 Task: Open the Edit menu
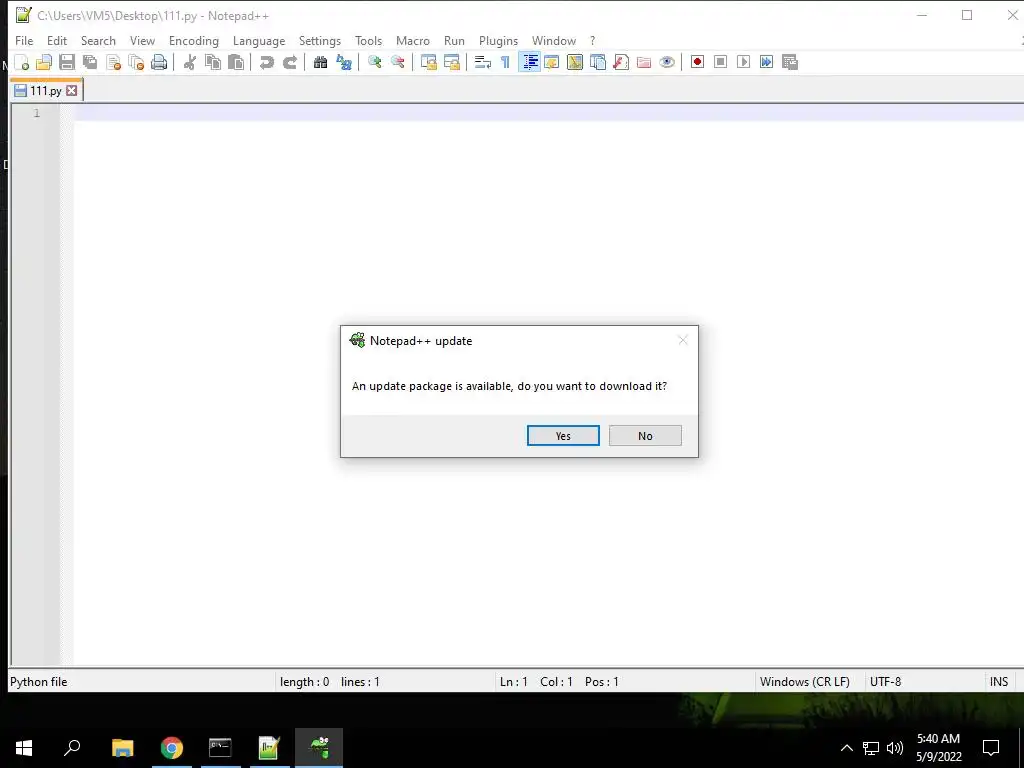[57, 40]
